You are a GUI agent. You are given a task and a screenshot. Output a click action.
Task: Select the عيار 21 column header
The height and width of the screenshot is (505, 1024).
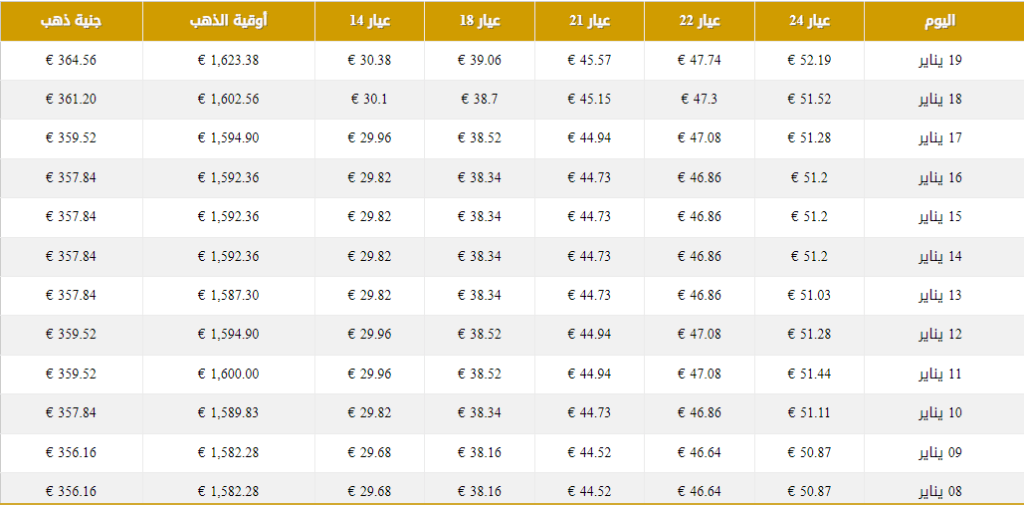pos(589,21)
